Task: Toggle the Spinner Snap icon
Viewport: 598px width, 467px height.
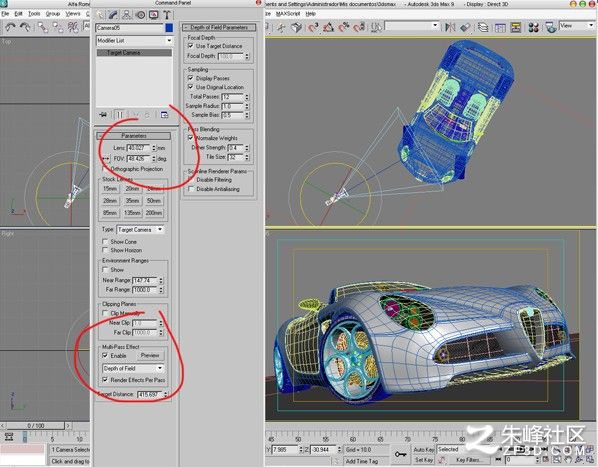Action: pos(359,27)
